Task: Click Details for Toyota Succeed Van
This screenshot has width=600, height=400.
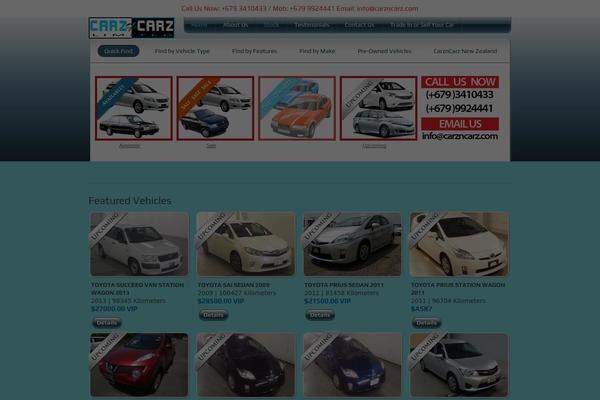Action: [x=107, y=323]
